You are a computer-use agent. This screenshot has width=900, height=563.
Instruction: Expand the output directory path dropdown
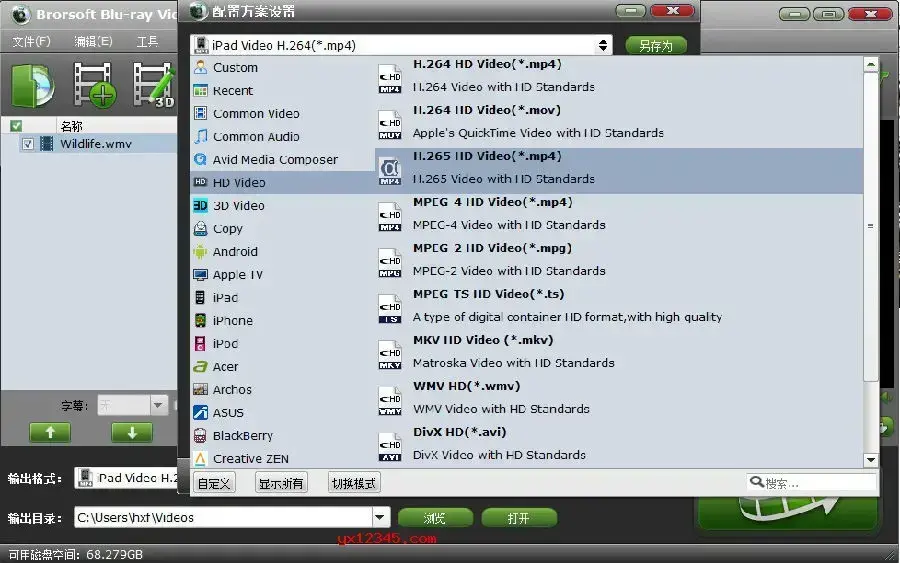tap(379, 517)
